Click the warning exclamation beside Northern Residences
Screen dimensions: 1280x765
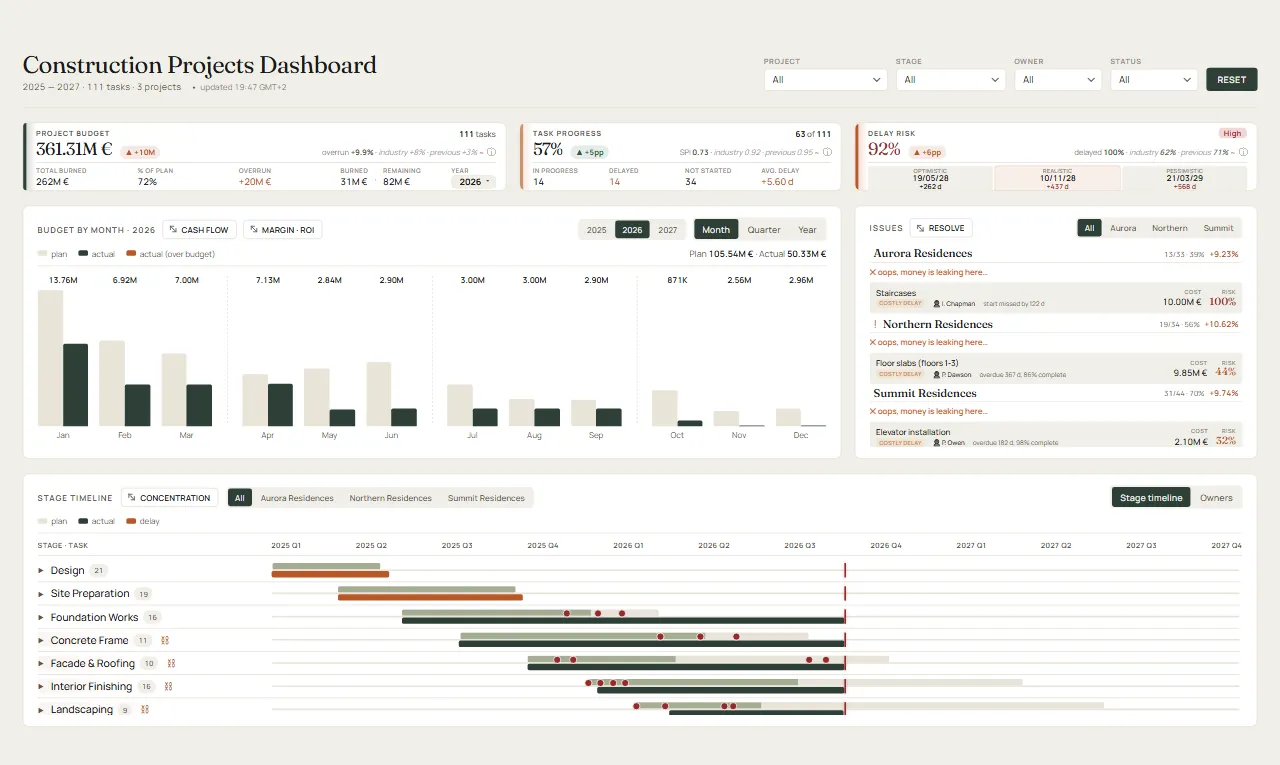(x=875, y=325)
